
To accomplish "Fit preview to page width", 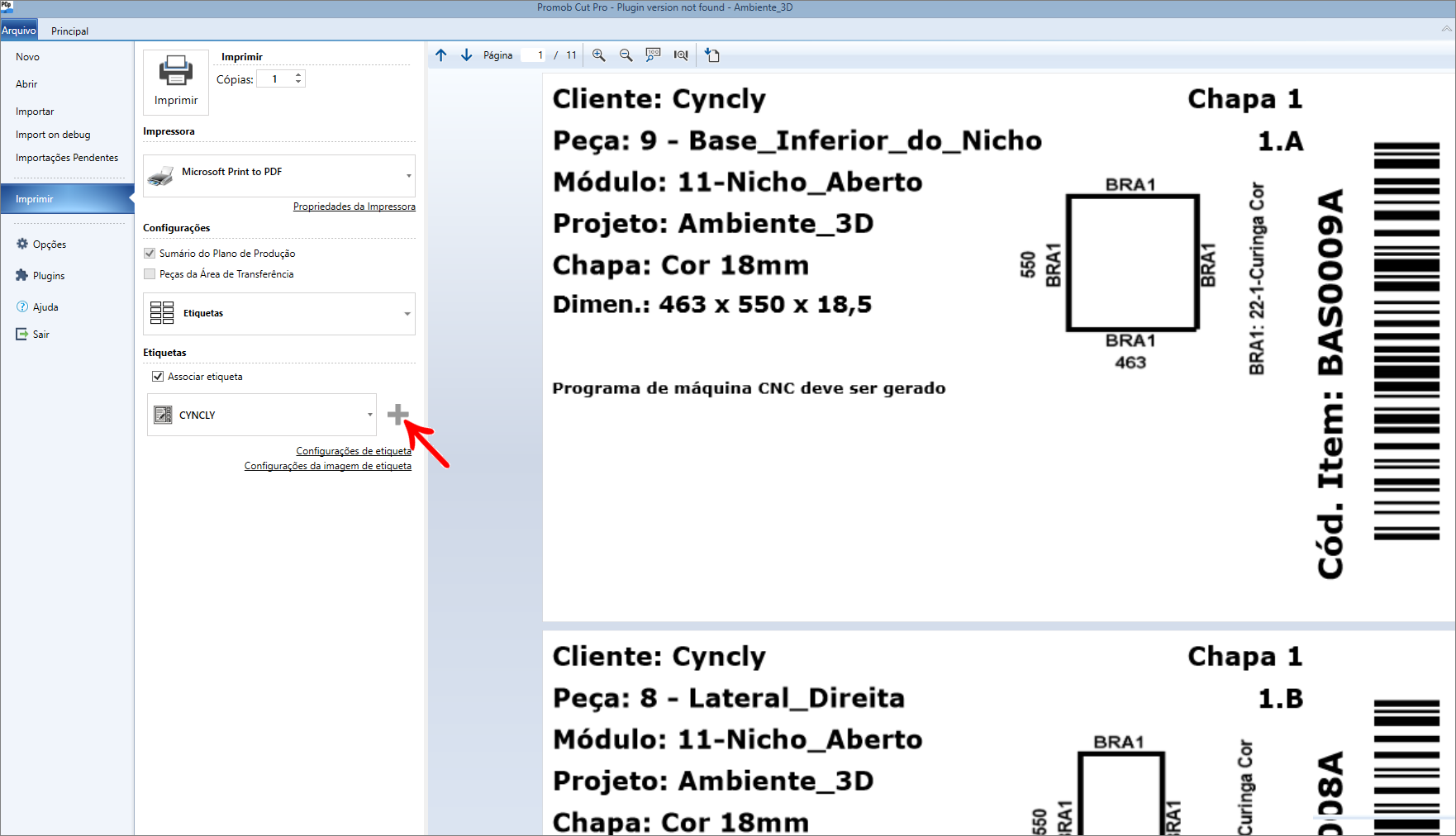I will pos(681,55).
